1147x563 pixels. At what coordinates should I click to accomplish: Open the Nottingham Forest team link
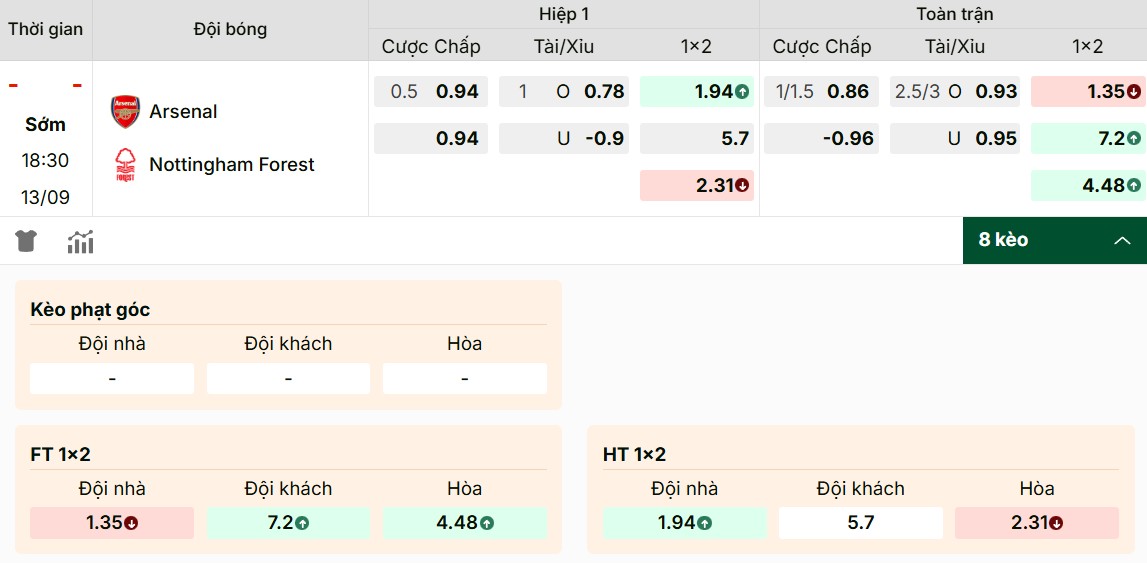pyautogui.click(x=232, y=164)
